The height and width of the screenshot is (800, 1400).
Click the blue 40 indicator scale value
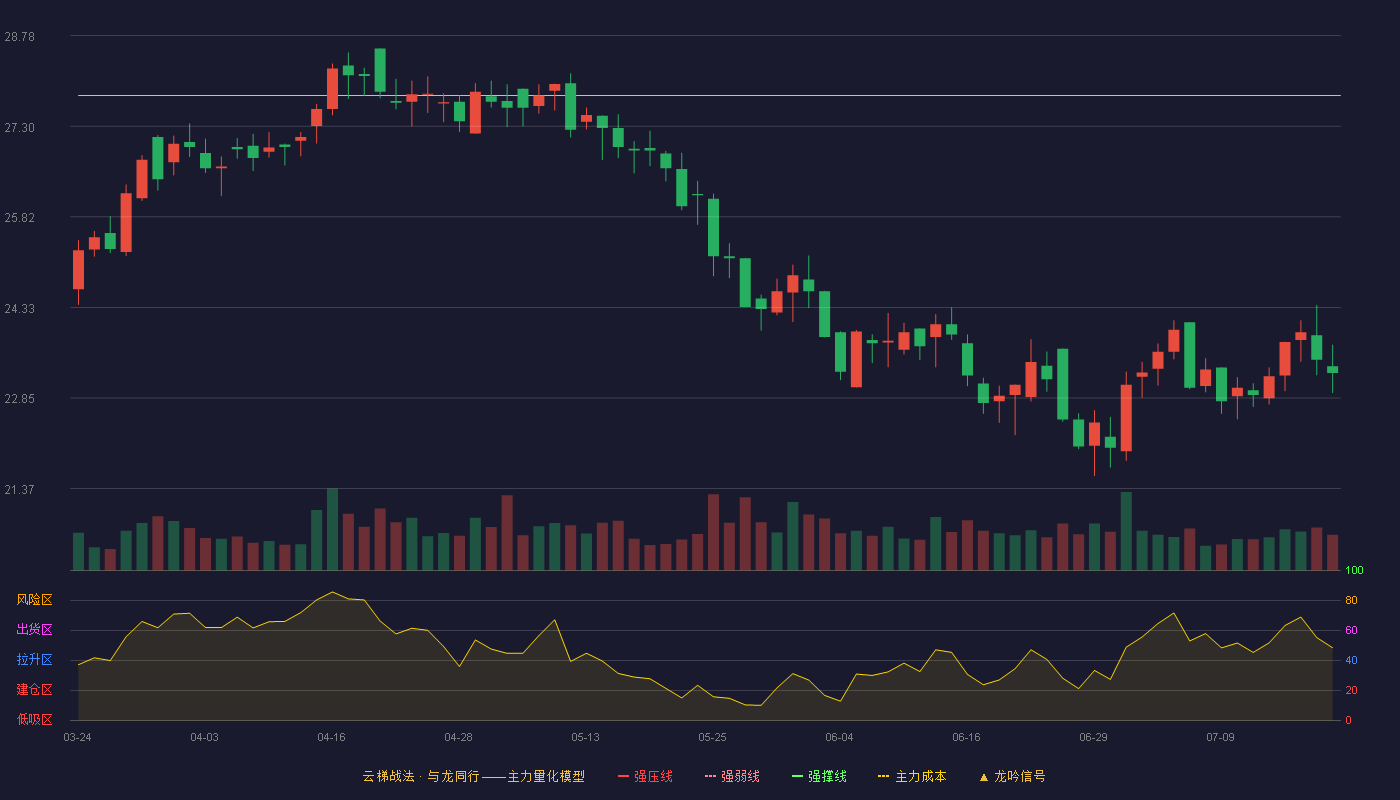pyautogui.click(x=1351, y=660)
